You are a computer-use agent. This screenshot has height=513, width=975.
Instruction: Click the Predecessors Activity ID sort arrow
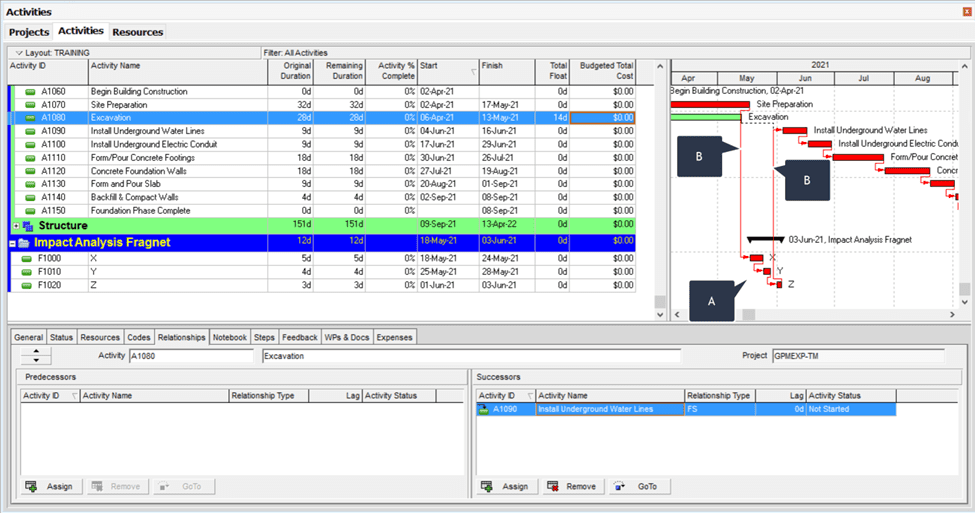coord(75,396)
